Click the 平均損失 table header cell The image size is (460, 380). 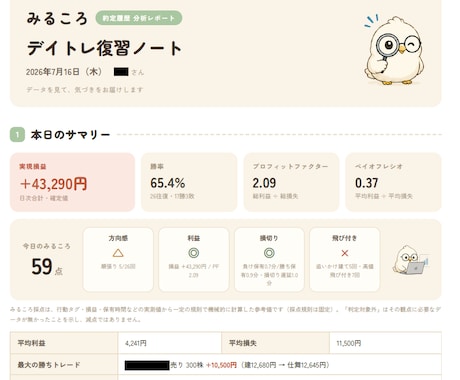(x=275, y=343)
